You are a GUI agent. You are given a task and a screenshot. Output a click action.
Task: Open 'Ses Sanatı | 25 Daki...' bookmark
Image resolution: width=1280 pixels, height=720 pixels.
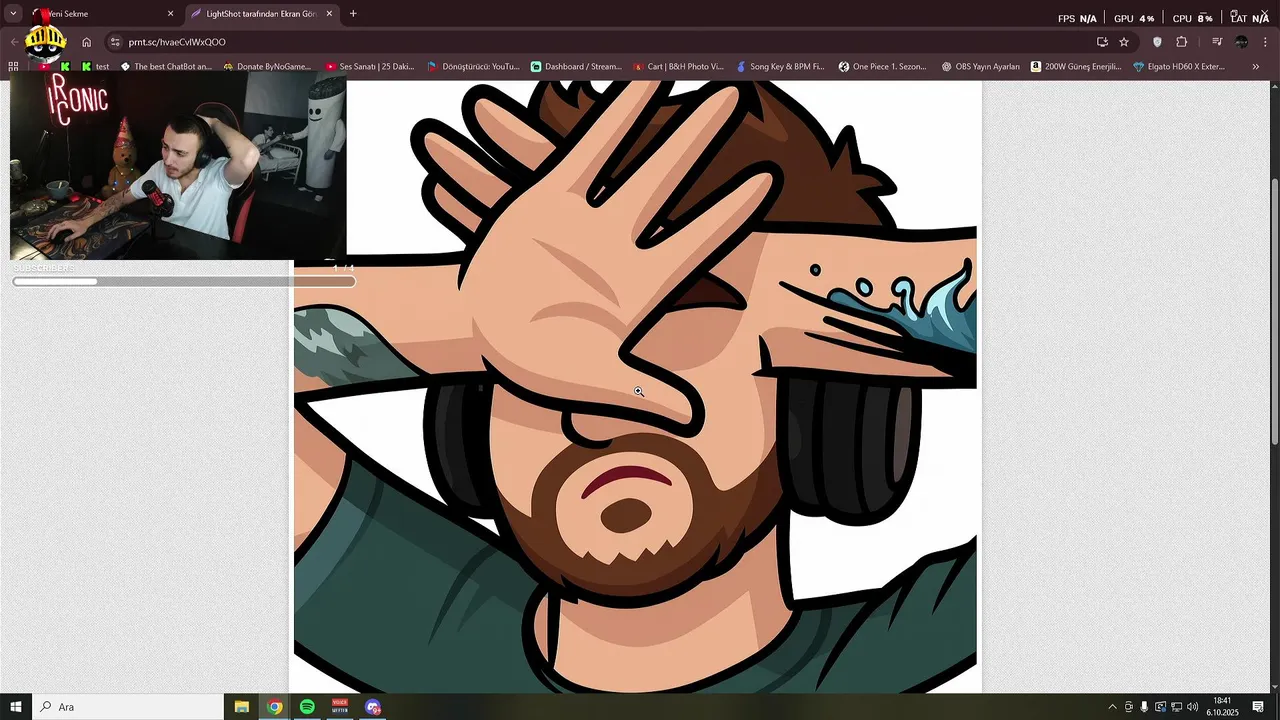pos(370,67)
